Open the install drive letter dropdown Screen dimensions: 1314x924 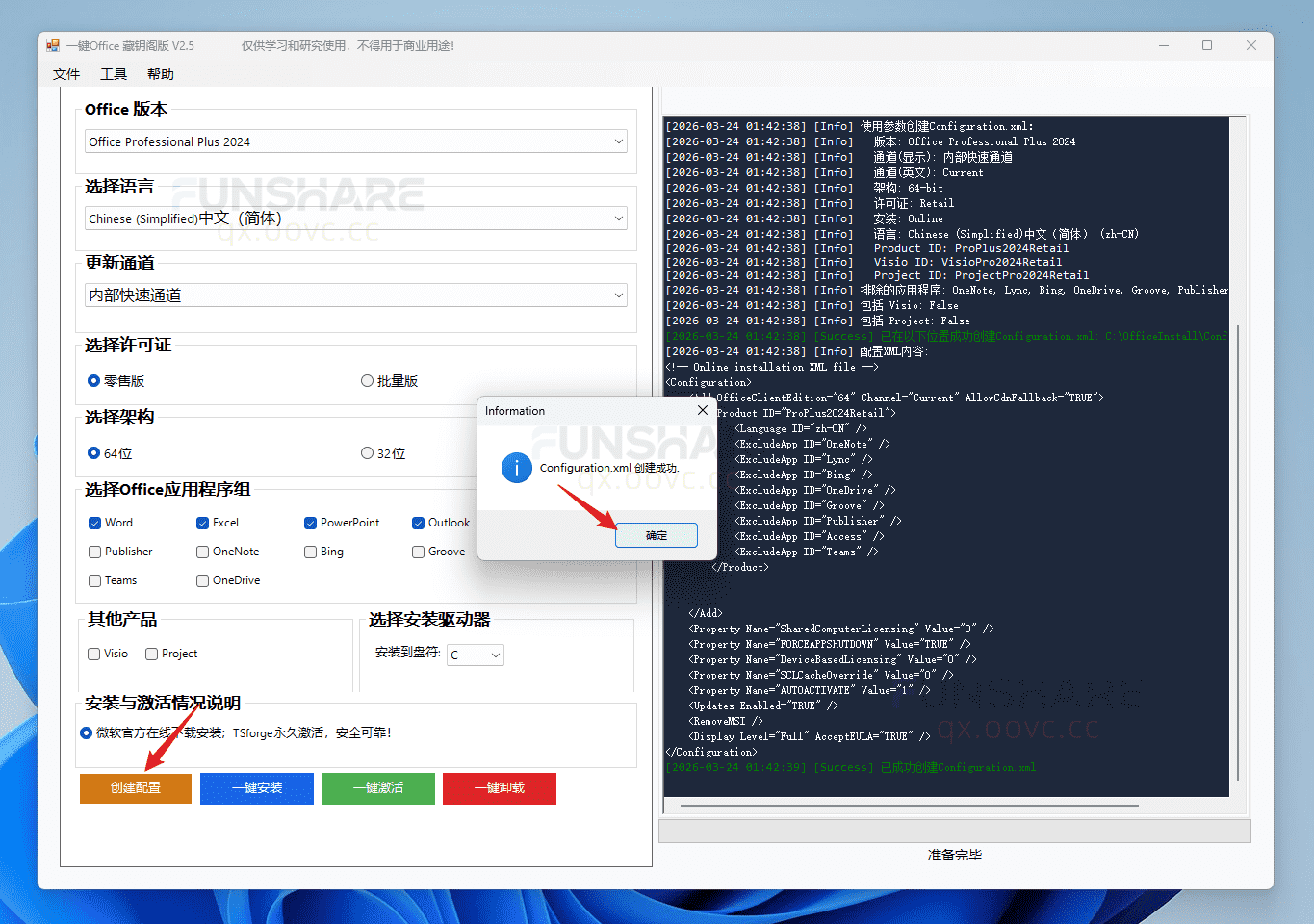pos(495,655)
